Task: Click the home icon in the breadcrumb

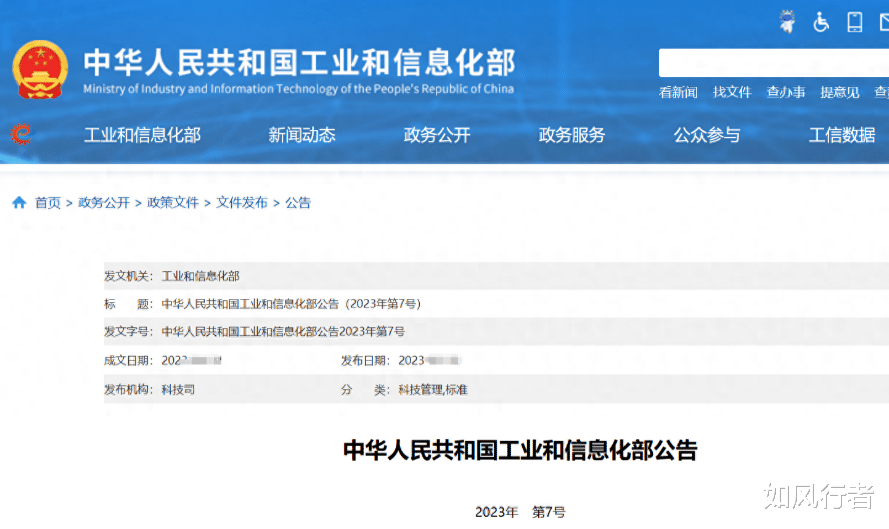Action: [19, 202]
